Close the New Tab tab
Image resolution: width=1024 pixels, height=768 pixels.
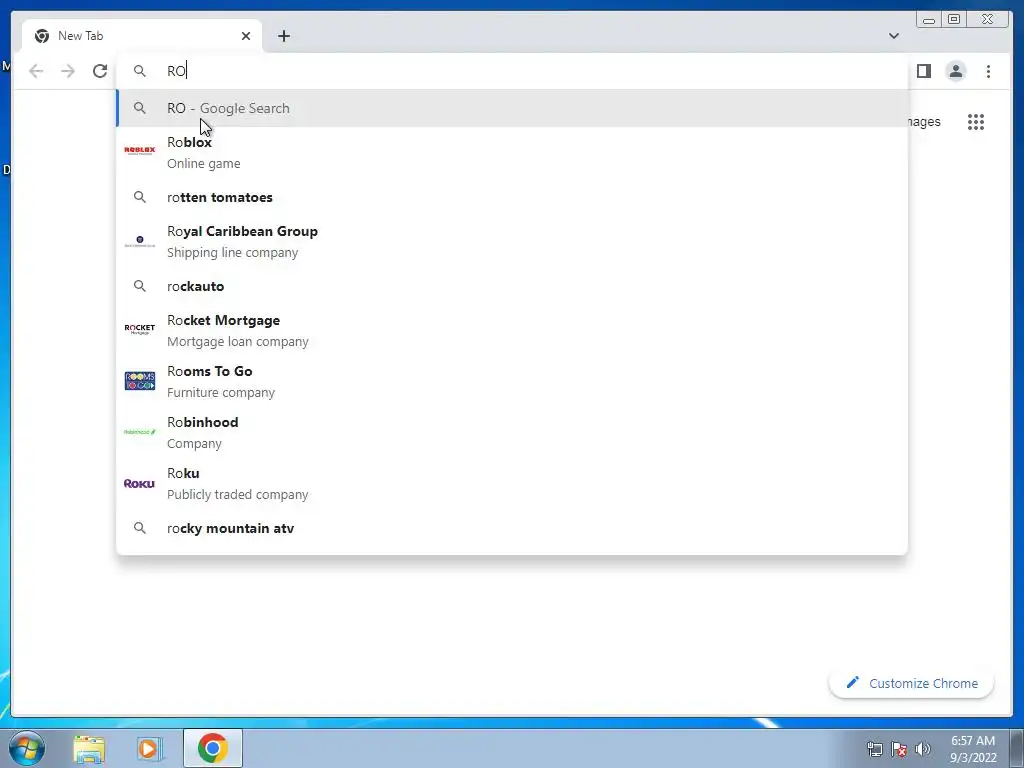click(246, 36)
